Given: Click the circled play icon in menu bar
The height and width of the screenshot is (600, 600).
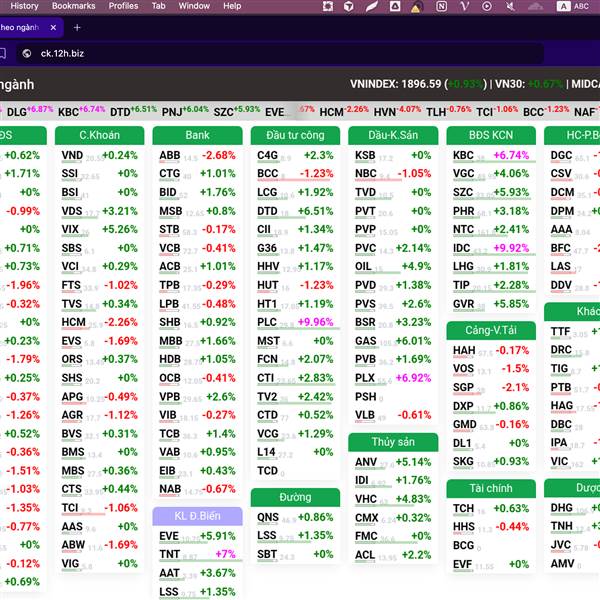Looking at the screenshot, I should pos(487,6).
